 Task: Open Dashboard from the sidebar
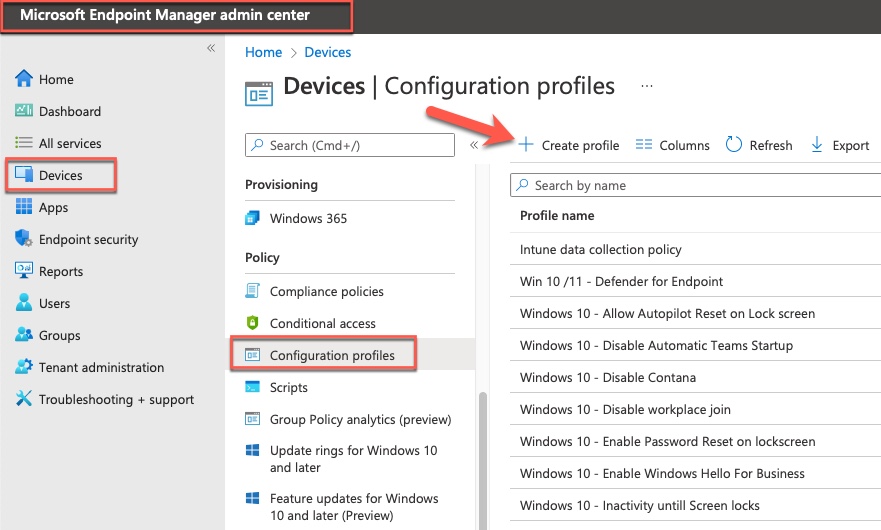(x=70, y=111)
